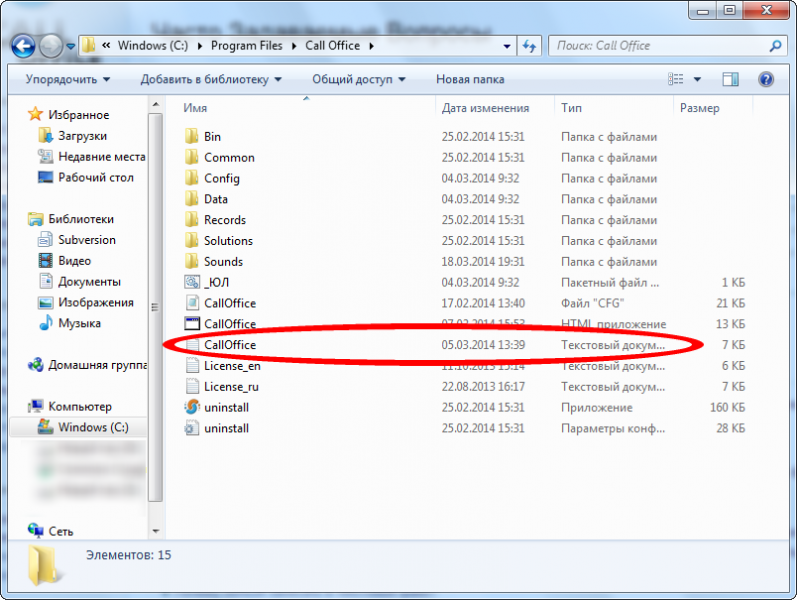Select the Sounds folder icon
Image resolution: width=797 pixels, height=600 pixels.
click(192, 261)
